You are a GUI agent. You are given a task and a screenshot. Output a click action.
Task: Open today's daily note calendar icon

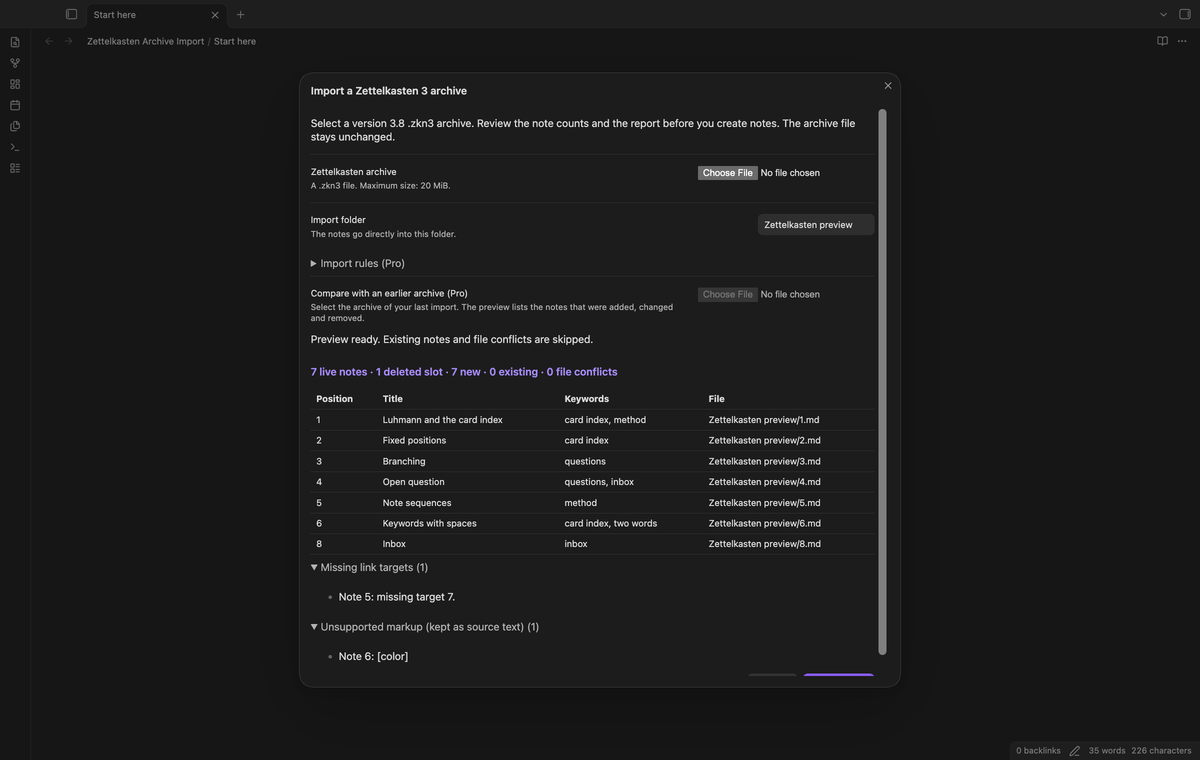15,105
